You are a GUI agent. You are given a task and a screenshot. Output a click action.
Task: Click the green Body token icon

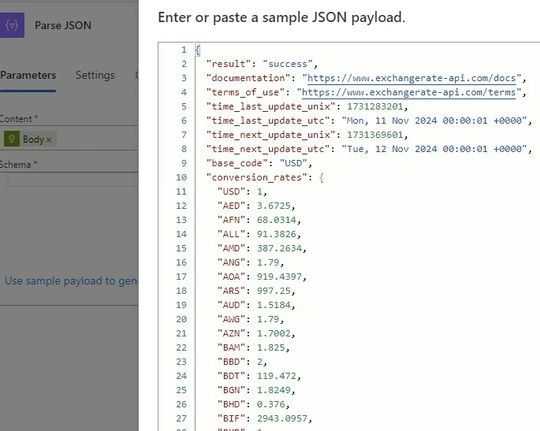pos(12,139)
